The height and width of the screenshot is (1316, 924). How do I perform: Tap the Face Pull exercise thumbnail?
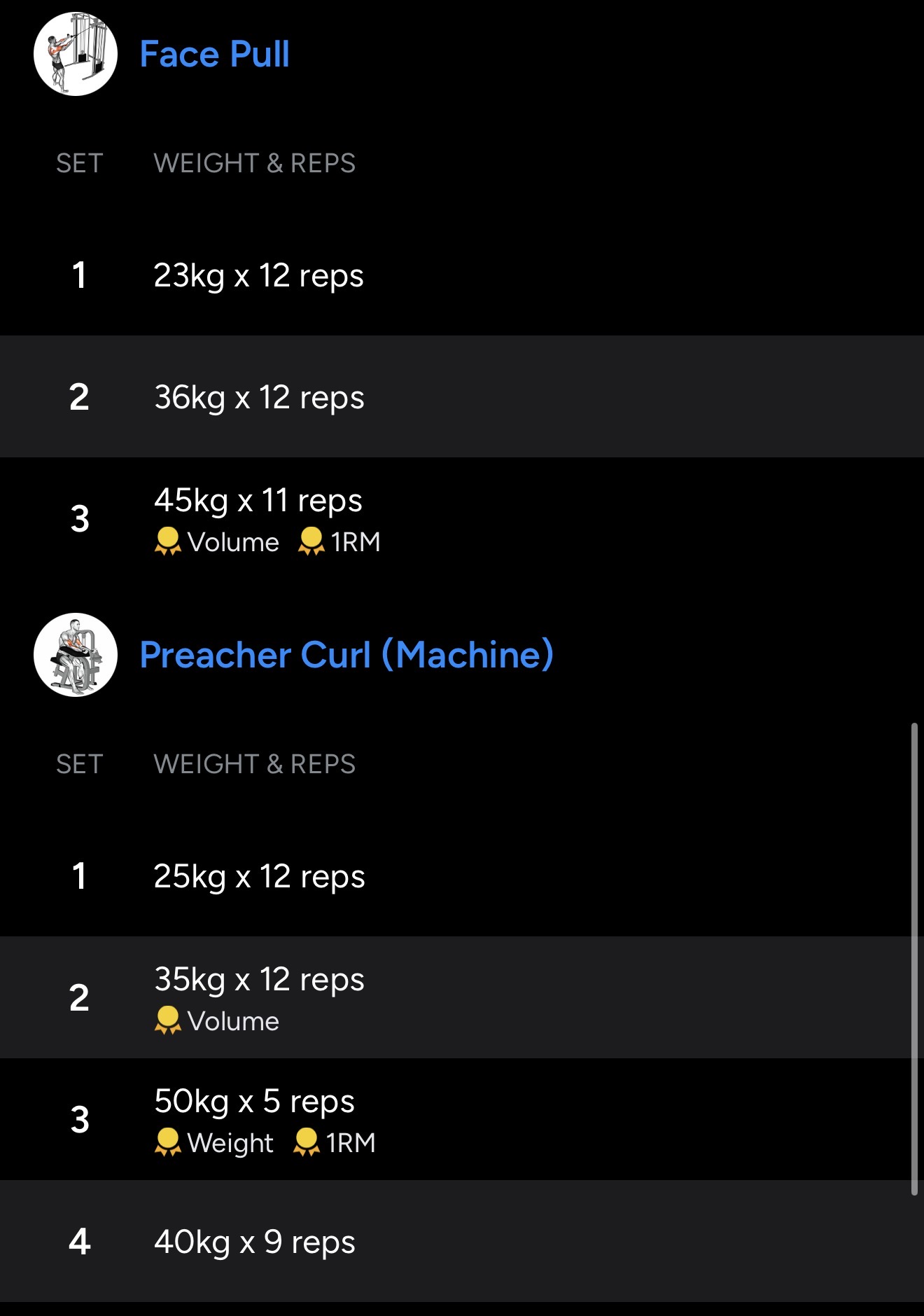point(76,55)
